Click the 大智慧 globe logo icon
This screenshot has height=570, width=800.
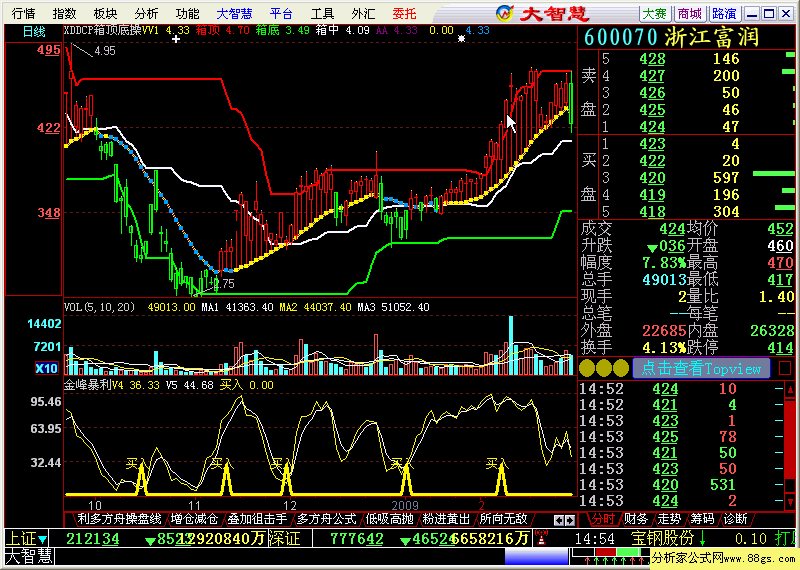tap(505, 13)
